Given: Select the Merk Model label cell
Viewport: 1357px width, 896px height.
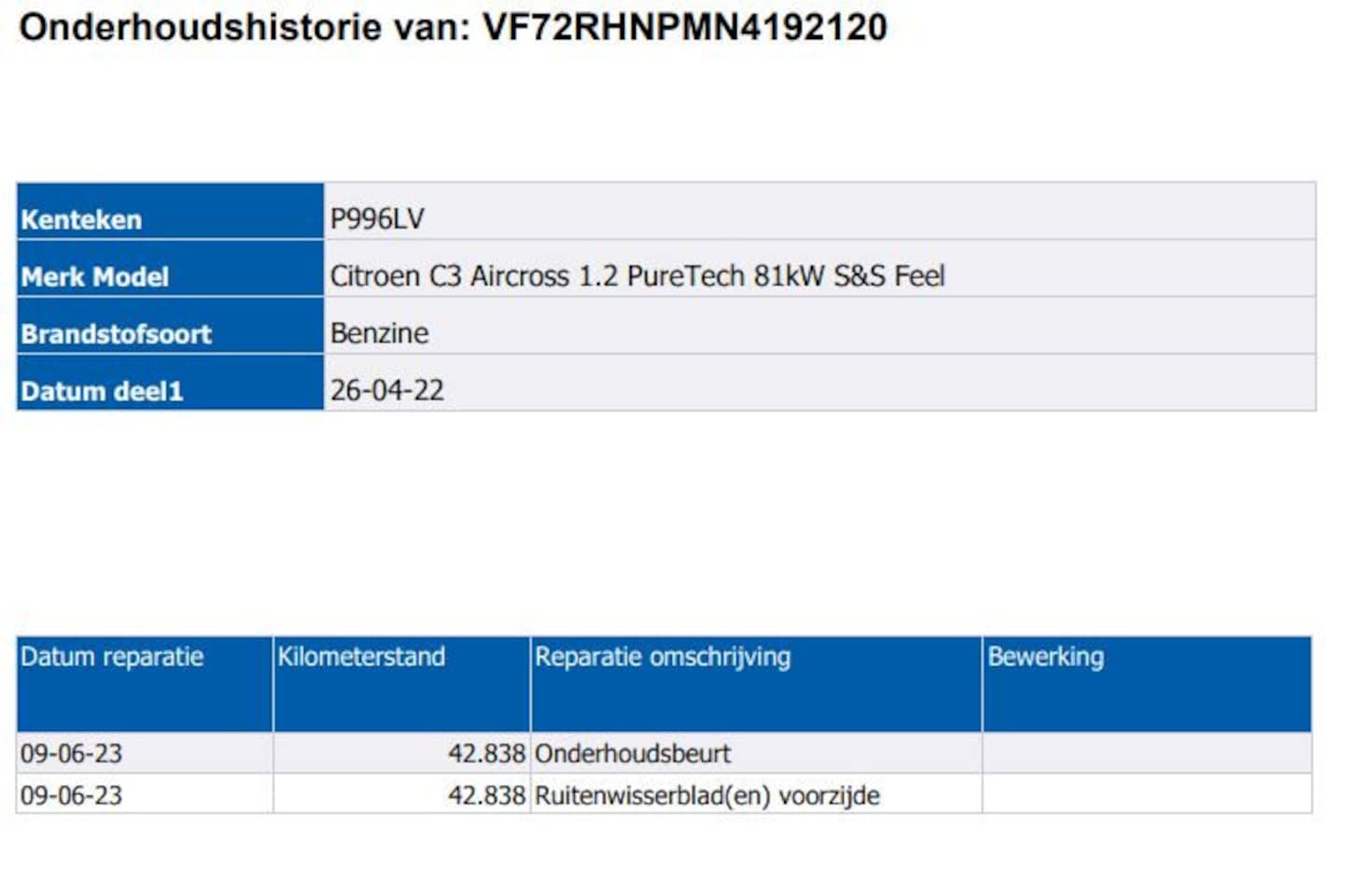Looking at the screenshot, I should click(x=170, y=269).
